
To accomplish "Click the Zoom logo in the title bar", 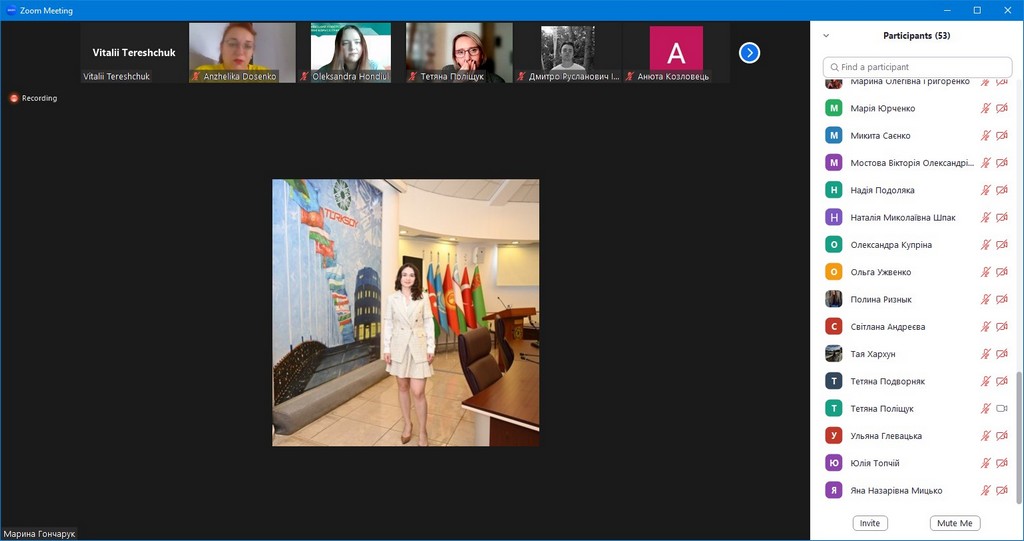I will tap(10, 10).
